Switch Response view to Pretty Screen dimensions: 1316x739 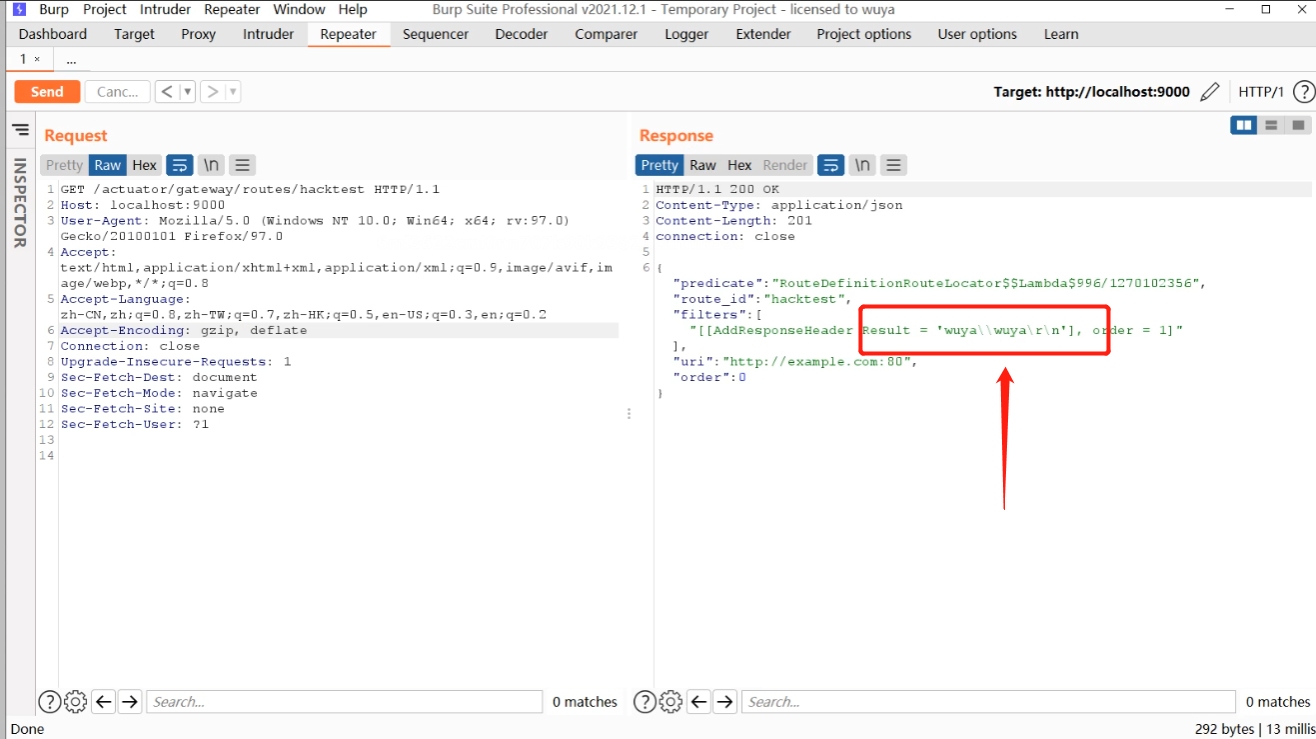click(x=659, y=165)
